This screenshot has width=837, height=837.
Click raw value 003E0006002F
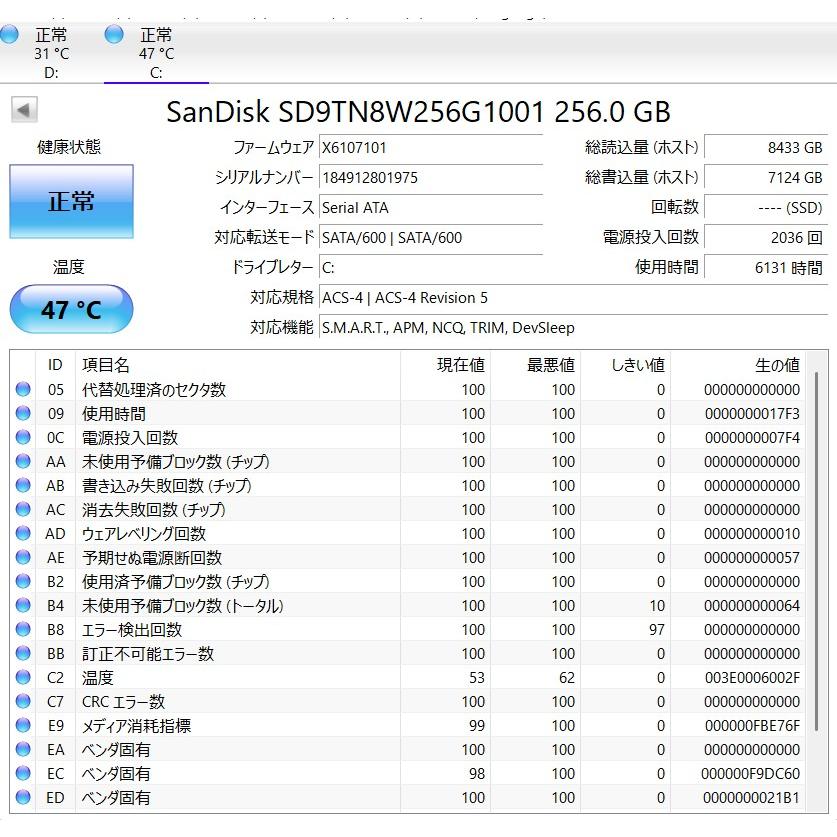pyautogui.click(x=752, y=678)
